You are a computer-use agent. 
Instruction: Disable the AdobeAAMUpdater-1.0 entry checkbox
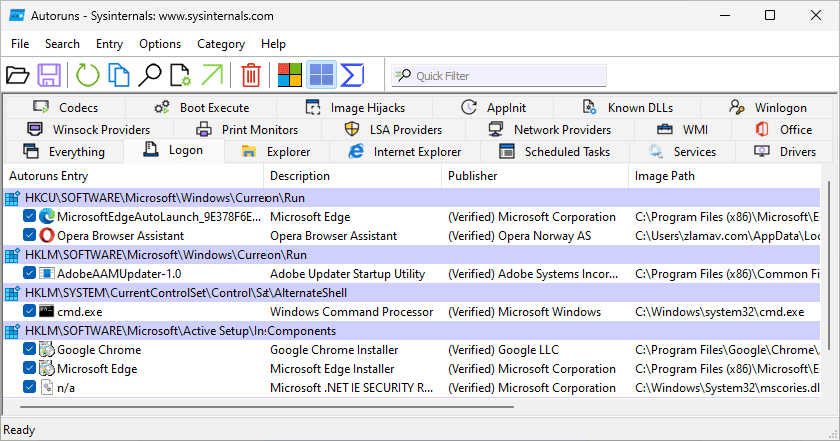pos(29,273)
